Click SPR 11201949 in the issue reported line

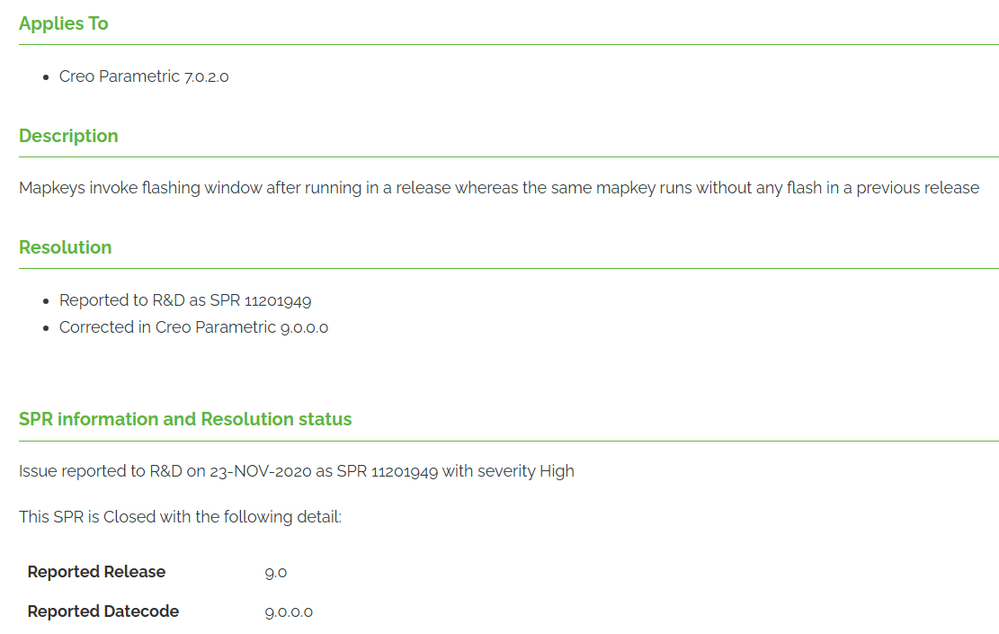point(387,472)
